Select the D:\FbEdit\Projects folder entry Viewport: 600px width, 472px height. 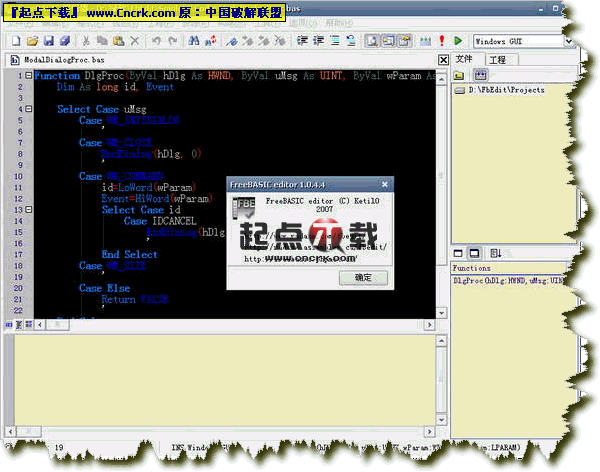coord(506,90)
